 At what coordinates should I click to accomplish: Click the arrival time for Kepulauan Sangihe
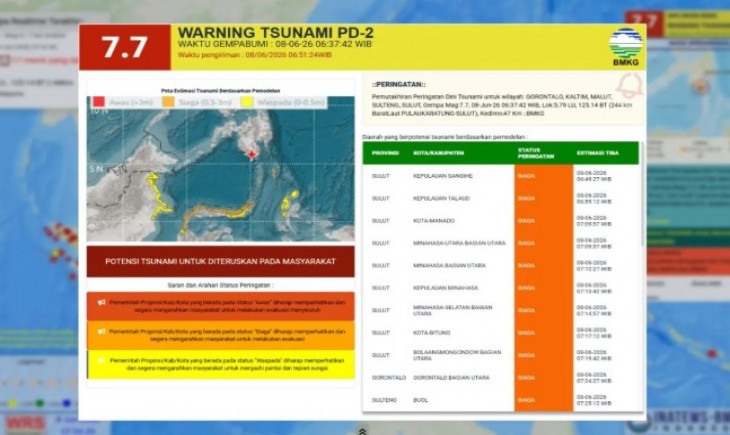594,176
